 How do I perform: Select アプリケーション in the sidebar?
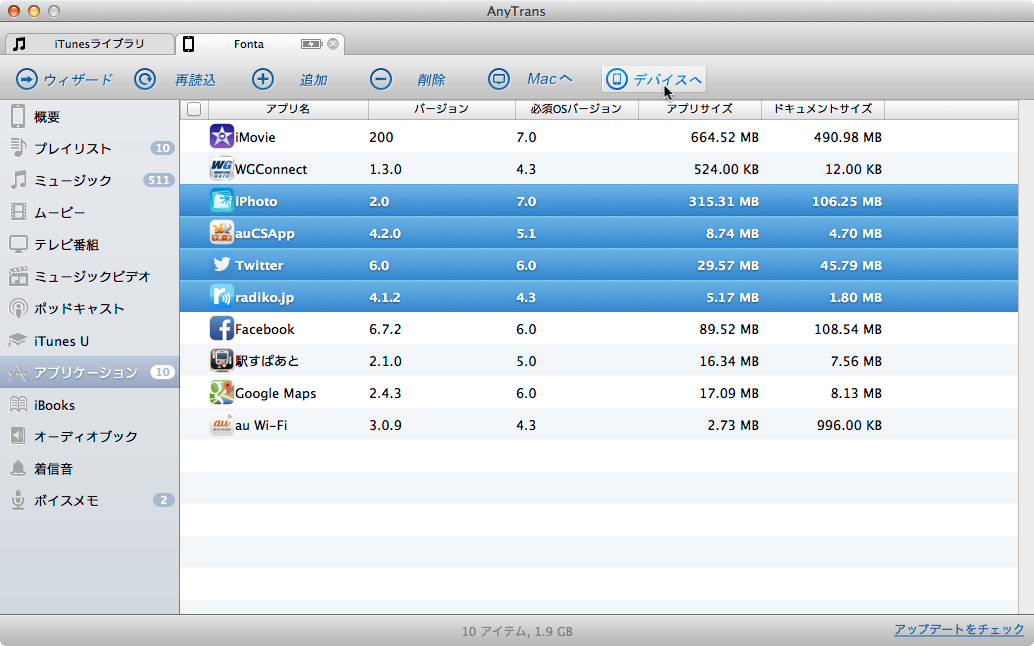[x=90, y=372]
